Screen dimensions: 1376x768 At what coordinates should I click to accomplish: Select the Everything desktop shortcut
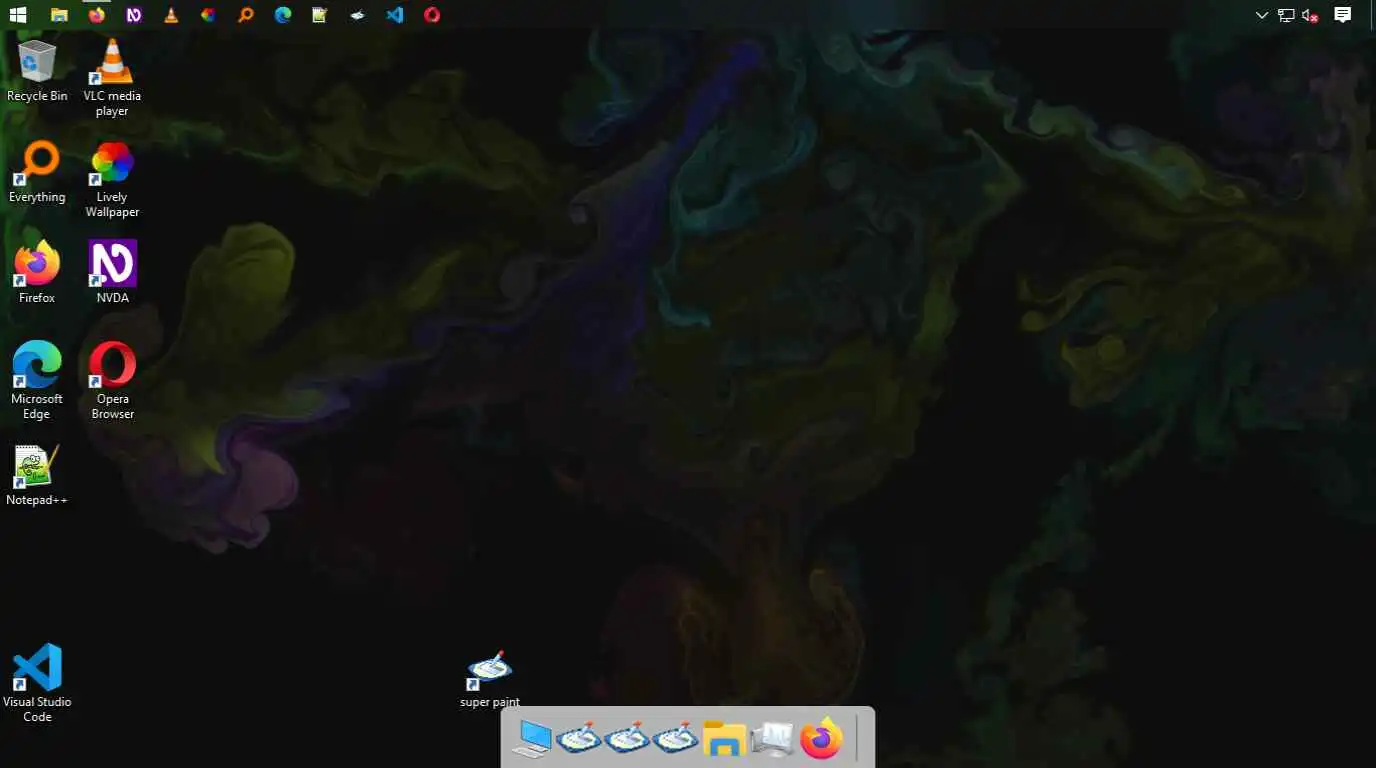[37, 172]
